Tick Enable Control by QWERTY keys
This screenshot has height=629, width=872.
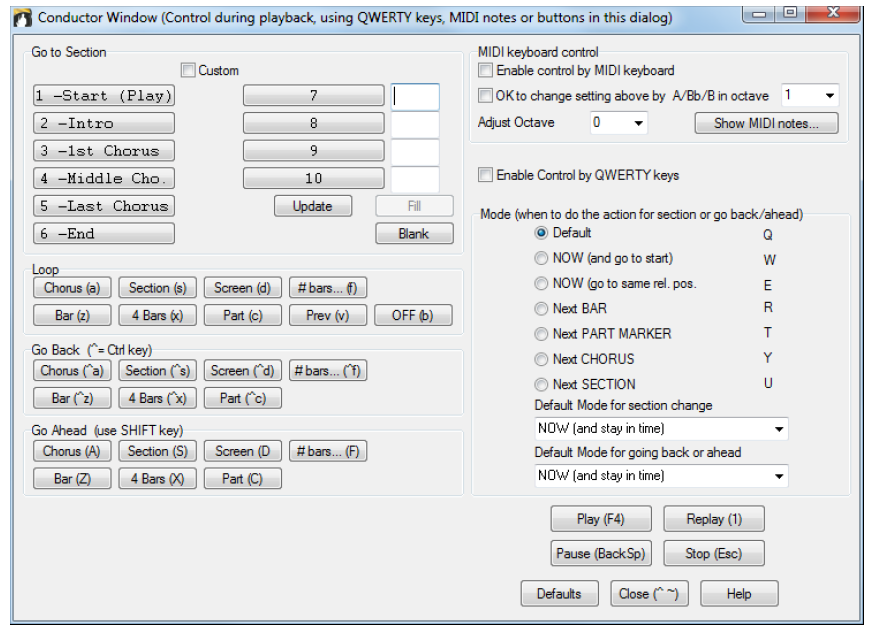point(485,175)
